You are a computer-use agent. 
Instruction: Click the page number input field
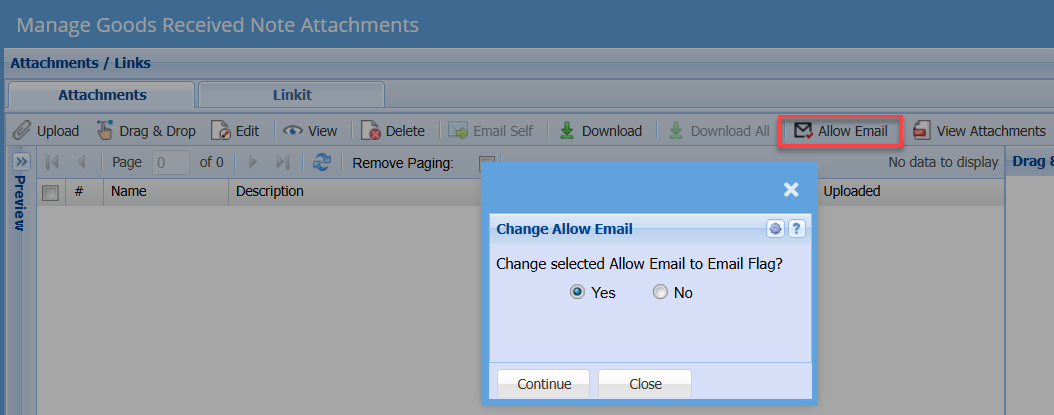pyautogui.click(x=172, y=162)
